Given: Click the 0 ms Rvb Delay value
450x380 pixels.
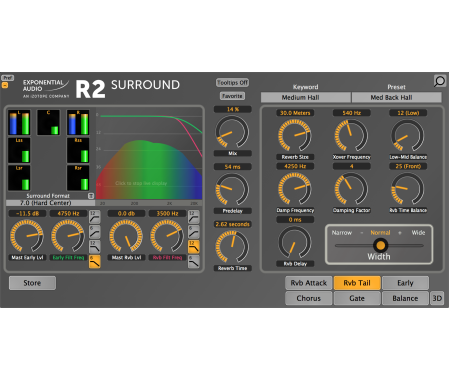Looking at the screenshot, I should pyautogui.click(x=295, y=220).
